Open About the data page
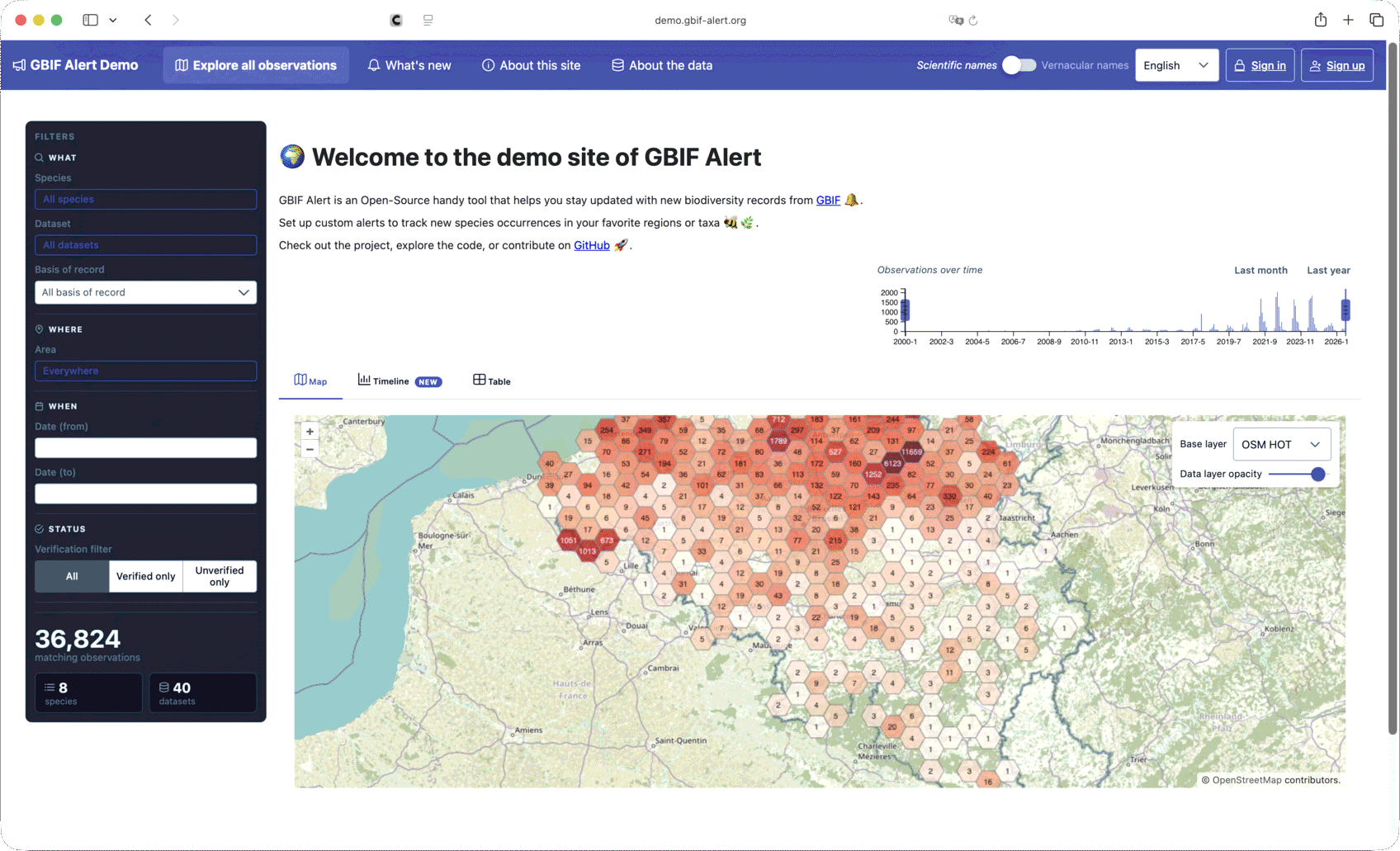The width and height of the screenshot is (1400, 851). (x=662, y=65)
